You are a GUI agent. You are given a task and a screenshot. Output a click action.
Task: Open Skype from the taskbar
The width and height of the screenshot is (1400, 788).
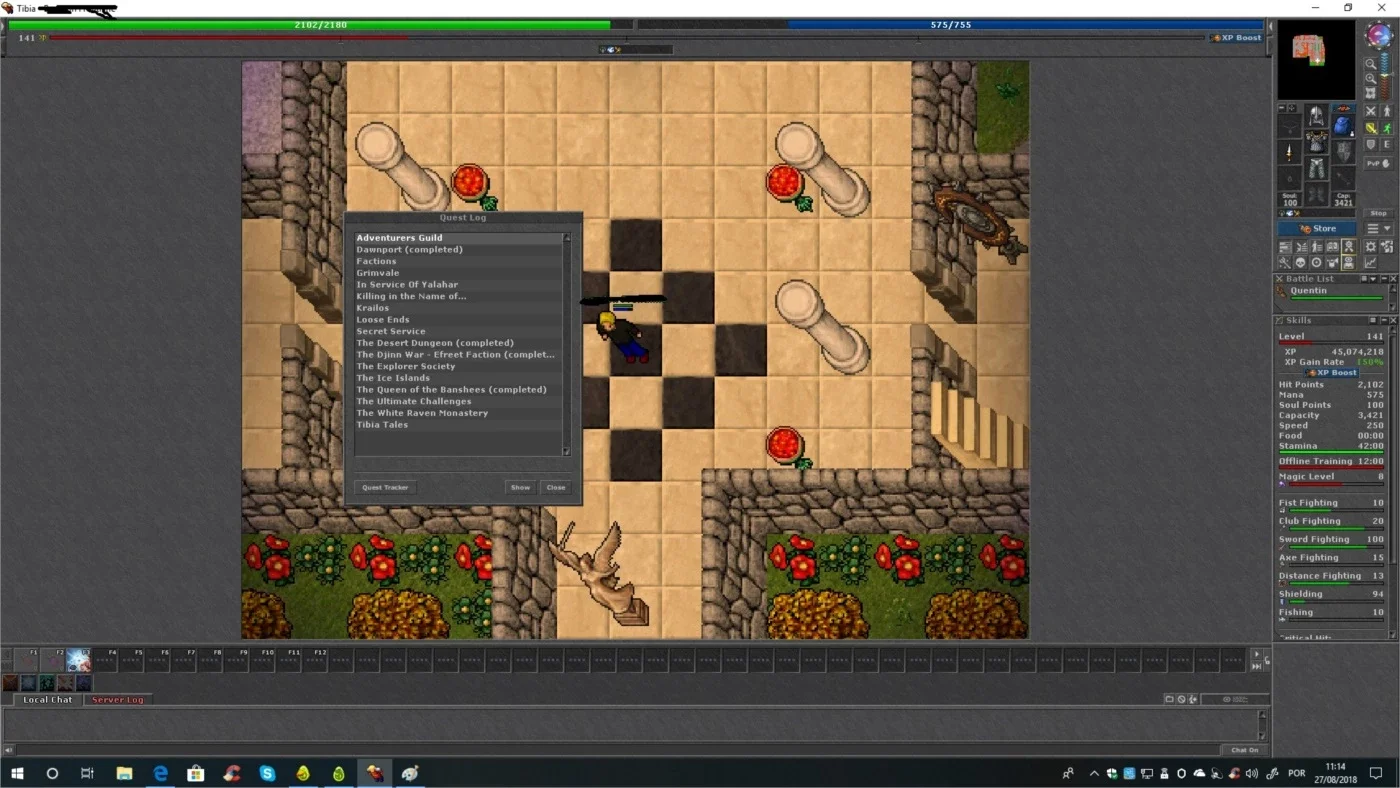click(267, 773)
